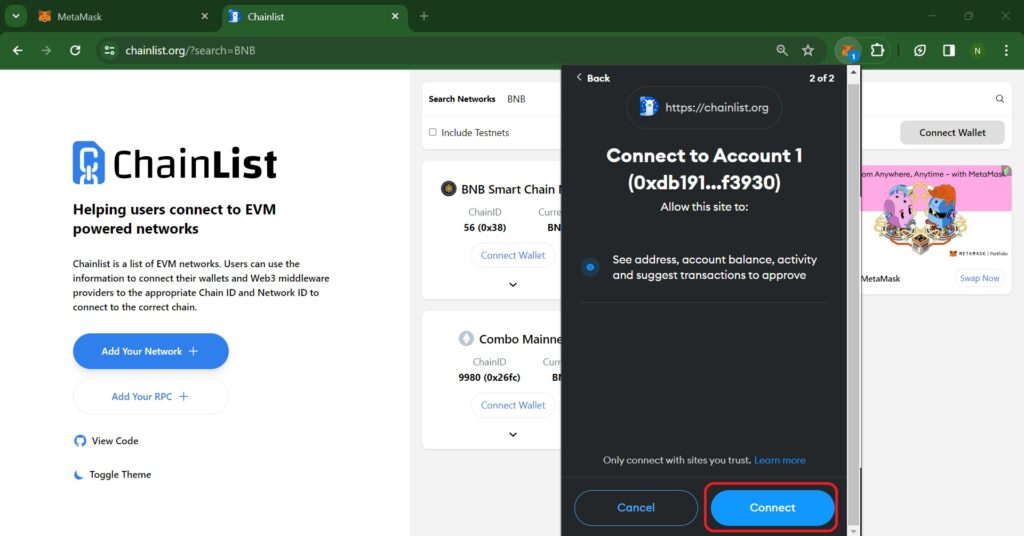Open Chrome three-dot menu
This screenshot has height=536, width=1024.
(1006, 50)
